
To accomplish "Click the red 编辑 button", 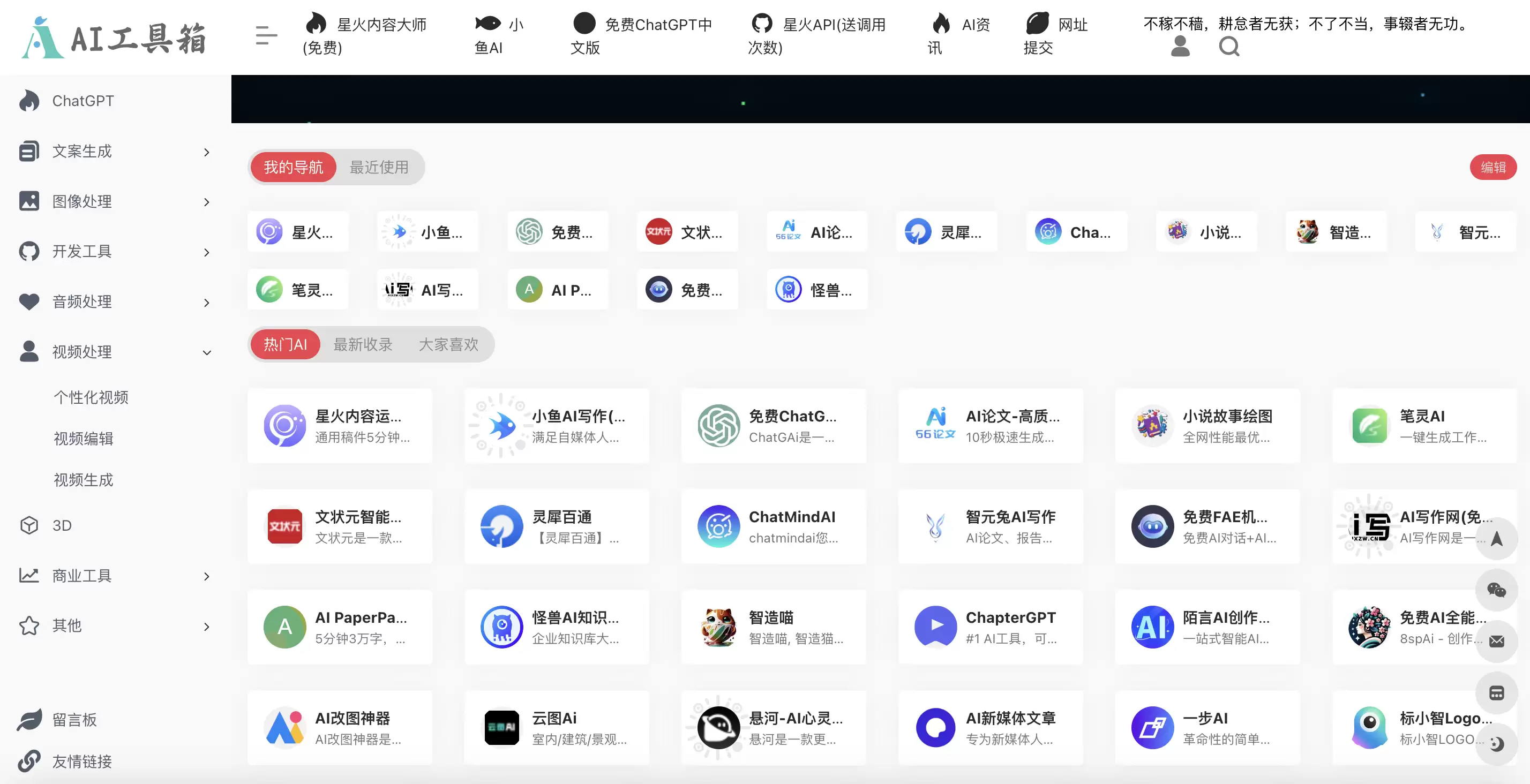I will [1492, 168].
